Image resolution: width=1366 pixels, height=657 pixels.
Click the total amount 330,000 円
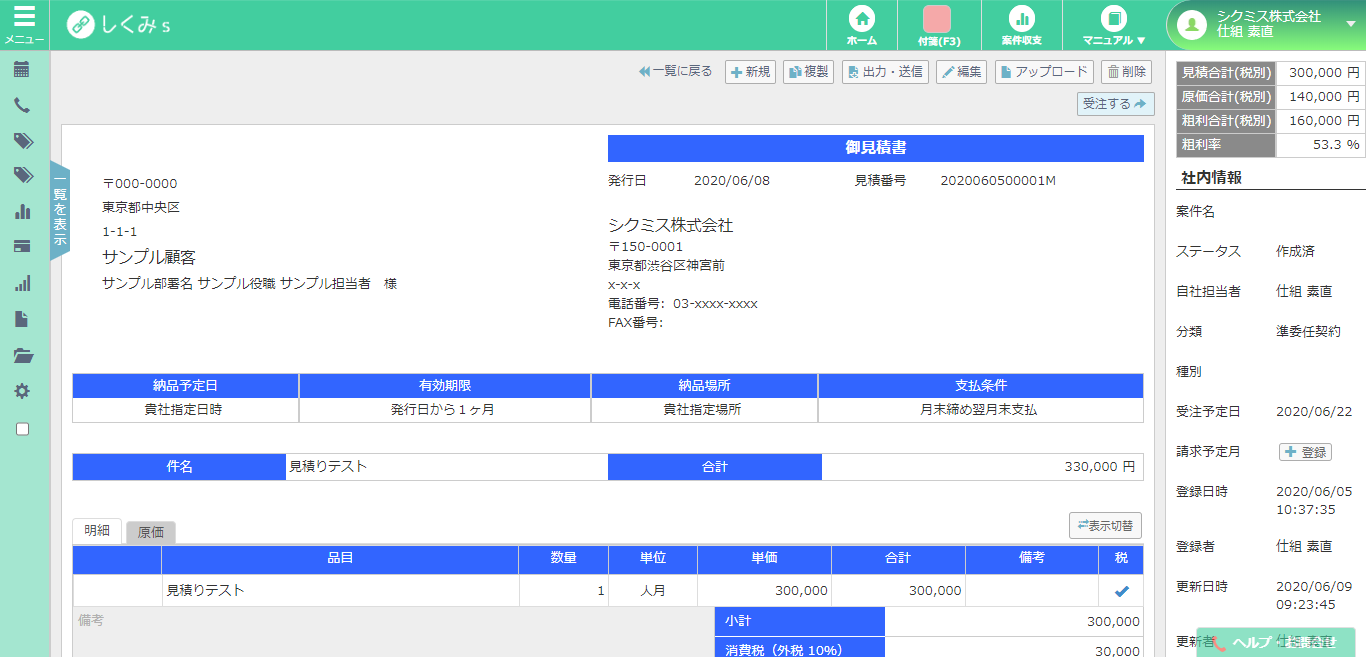(1099, 467)
